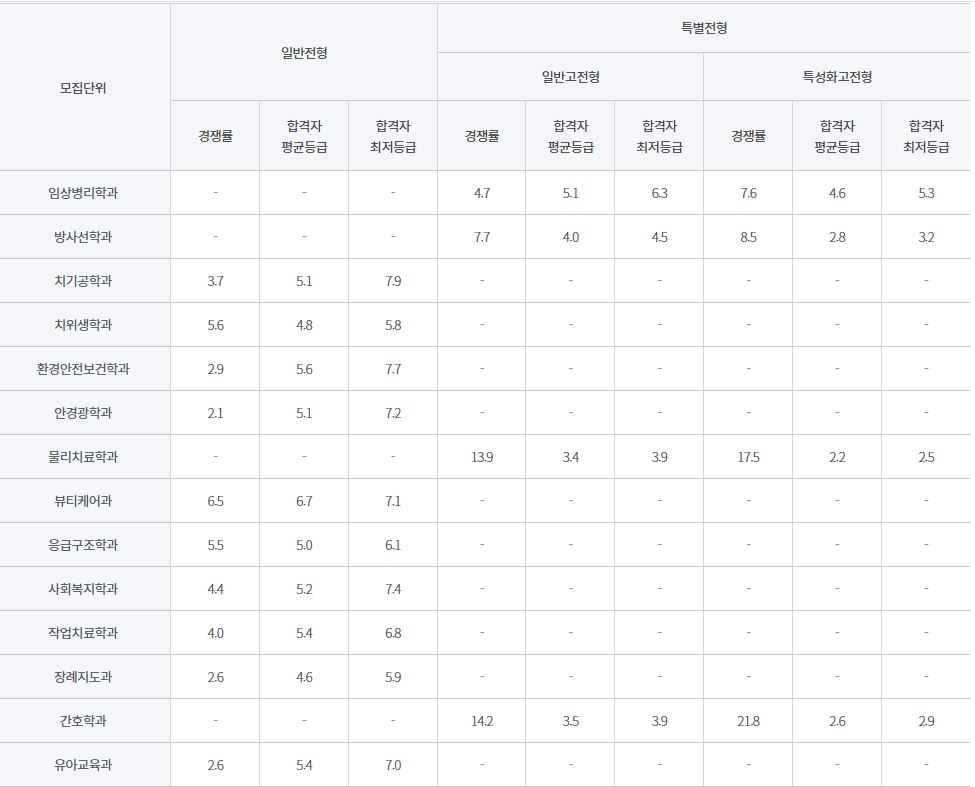Viewport: 975px width, 787px height.
Task: Select 7.2 in the 안경광학과 row
Action: pyautogui.click(x=393, y=413)
